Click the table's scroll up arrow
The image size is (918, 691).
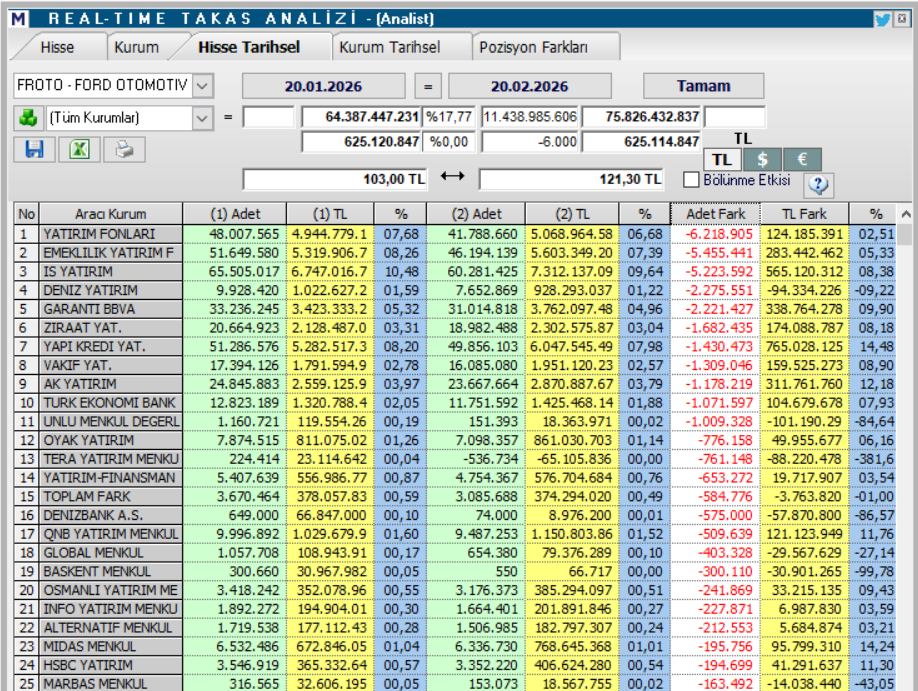tap(906, 214)
